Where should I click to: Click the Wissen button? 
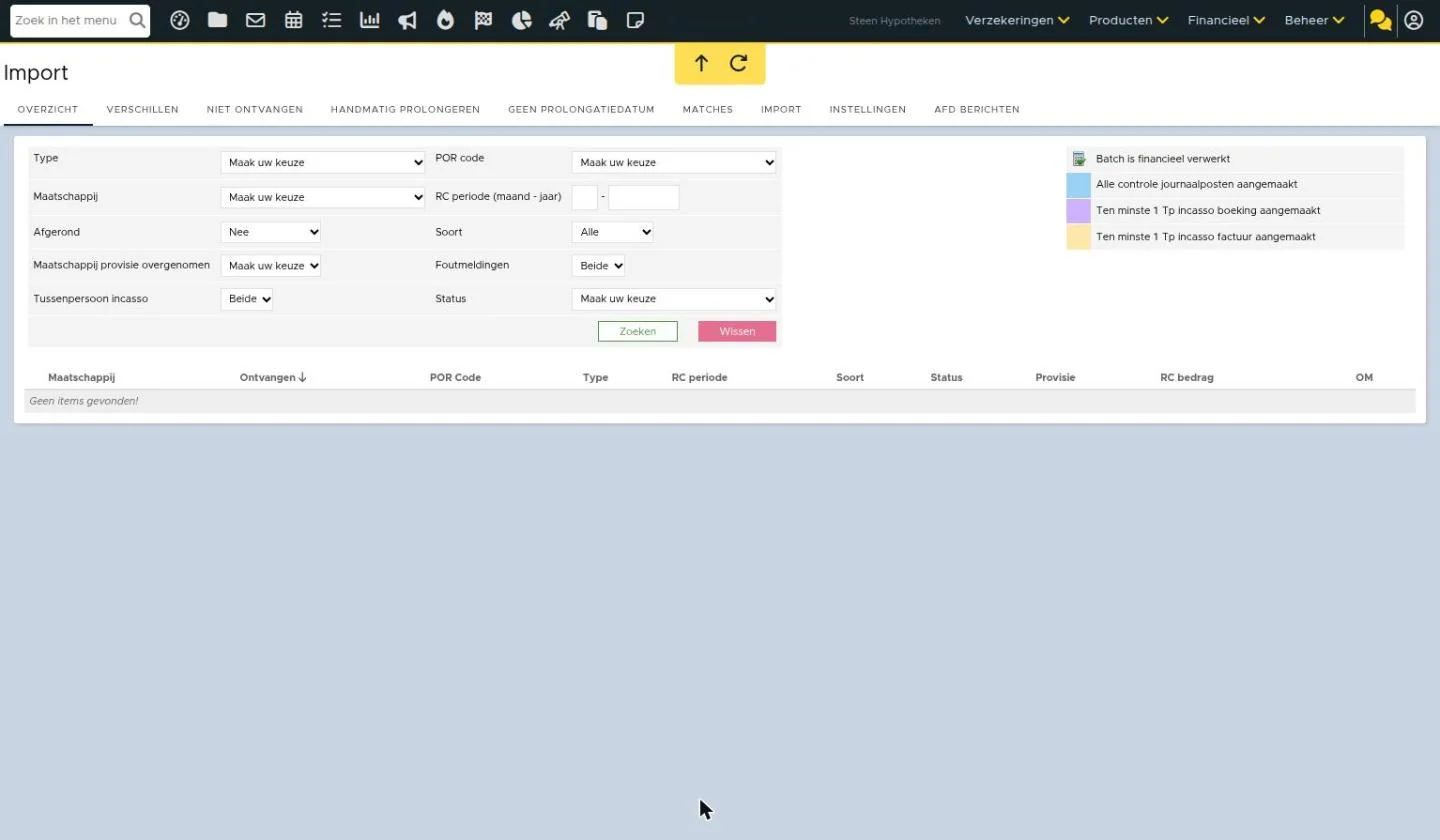[737, 331]
